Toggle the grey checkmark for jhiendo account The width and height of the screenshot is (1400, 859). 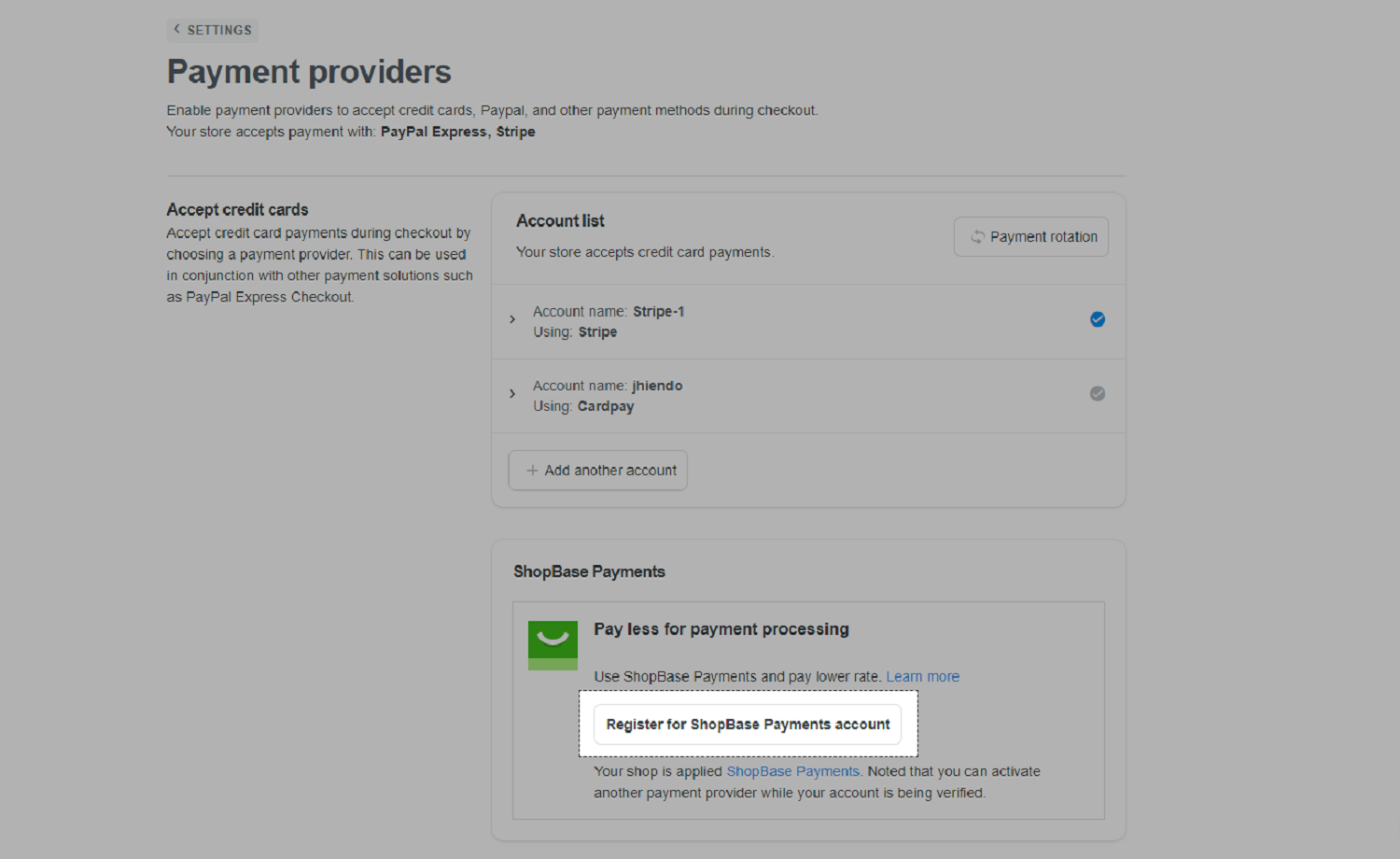click(1098, 394)
